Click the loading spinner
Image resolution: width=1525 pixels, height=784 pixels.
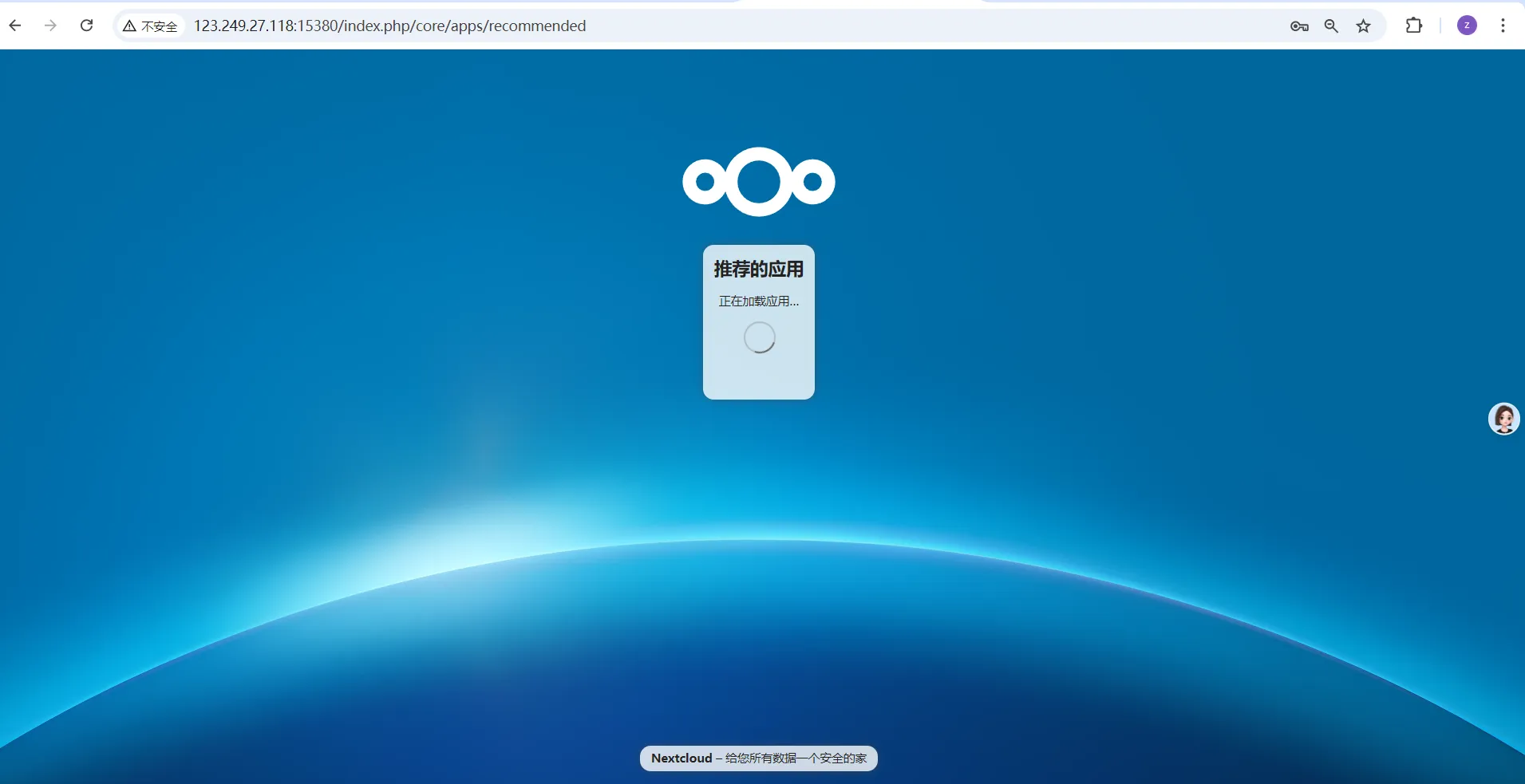pyautogui.click(x=760, y=337)
